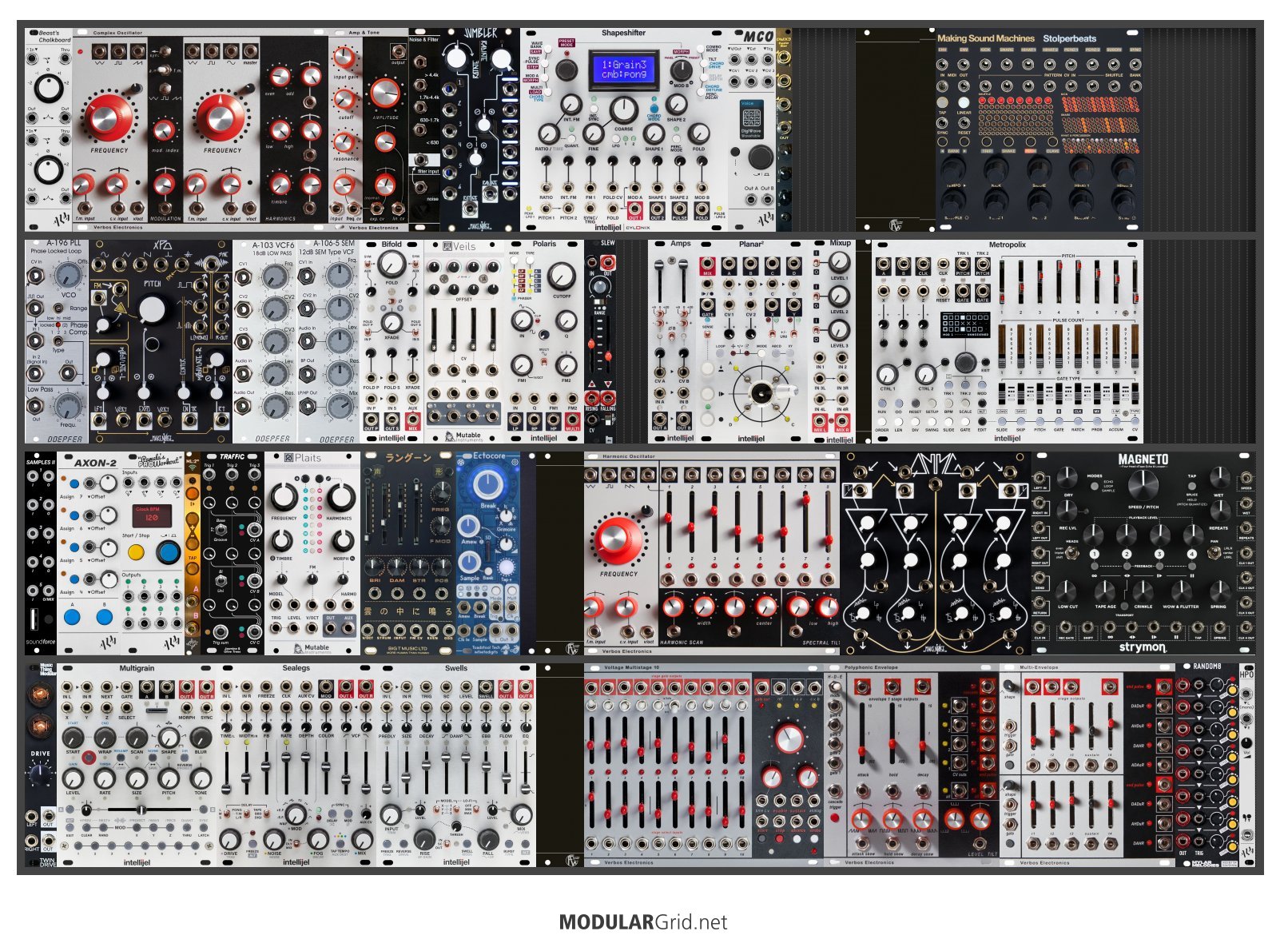This screenshot has height=939, width=1288.
Task: Click the Metropolix OLED sequencer display
Action: pyautogui.click(x=964, y=325)
